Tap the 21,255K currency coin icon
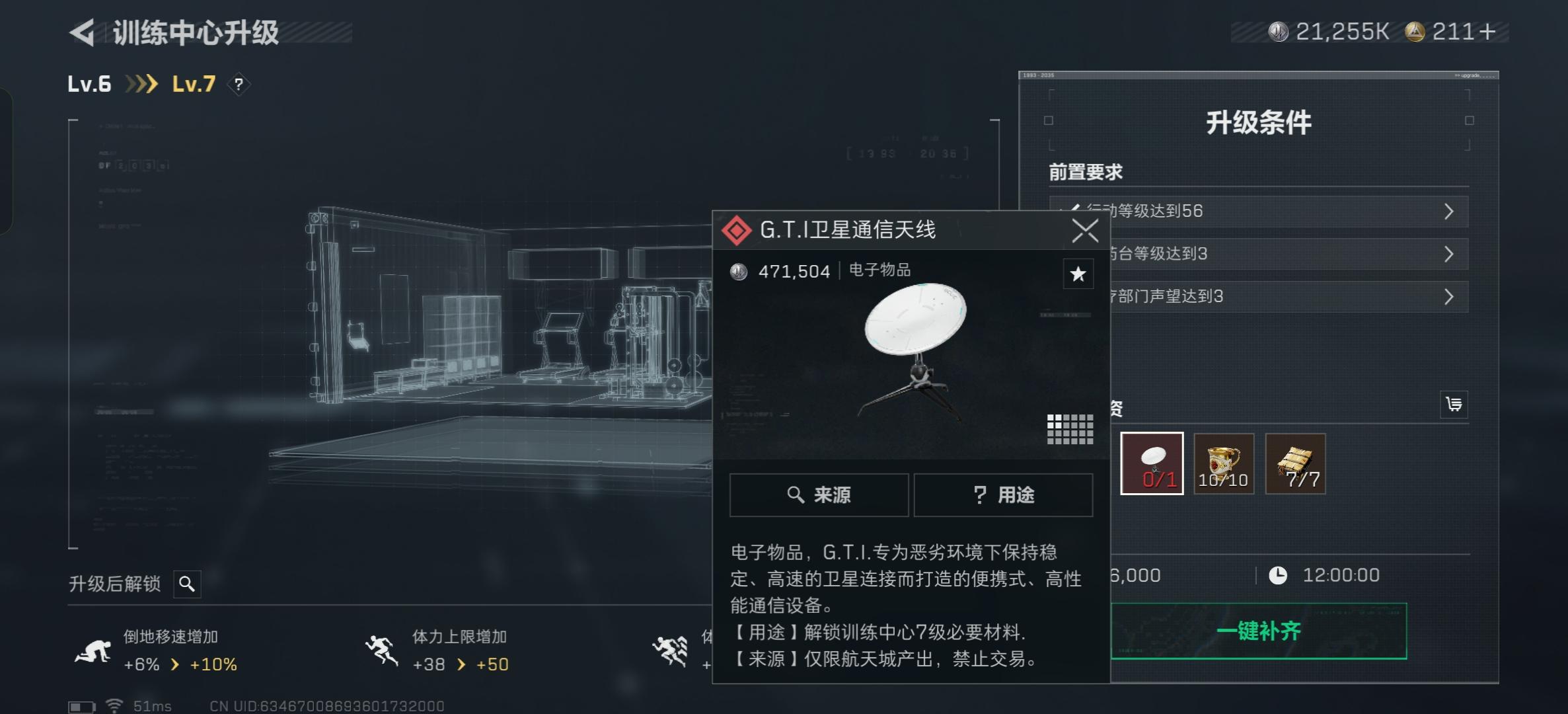 [x=1279, y=32]
